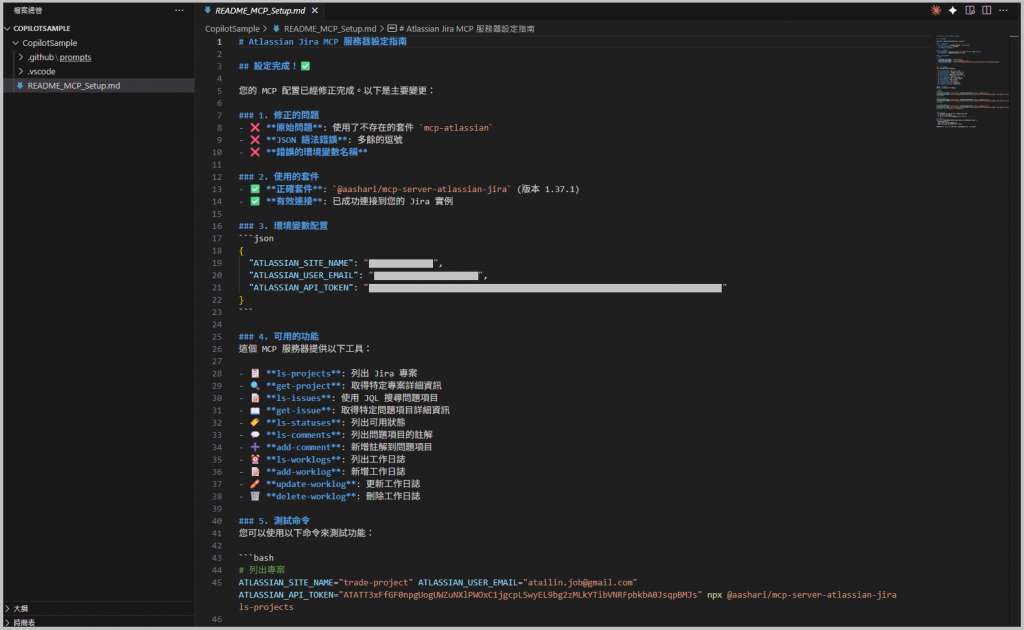Click the '### 2. 使用的套件' heading
Image resolution: width=1024 pixels, height=630 pixels.
tap(279, 177)
